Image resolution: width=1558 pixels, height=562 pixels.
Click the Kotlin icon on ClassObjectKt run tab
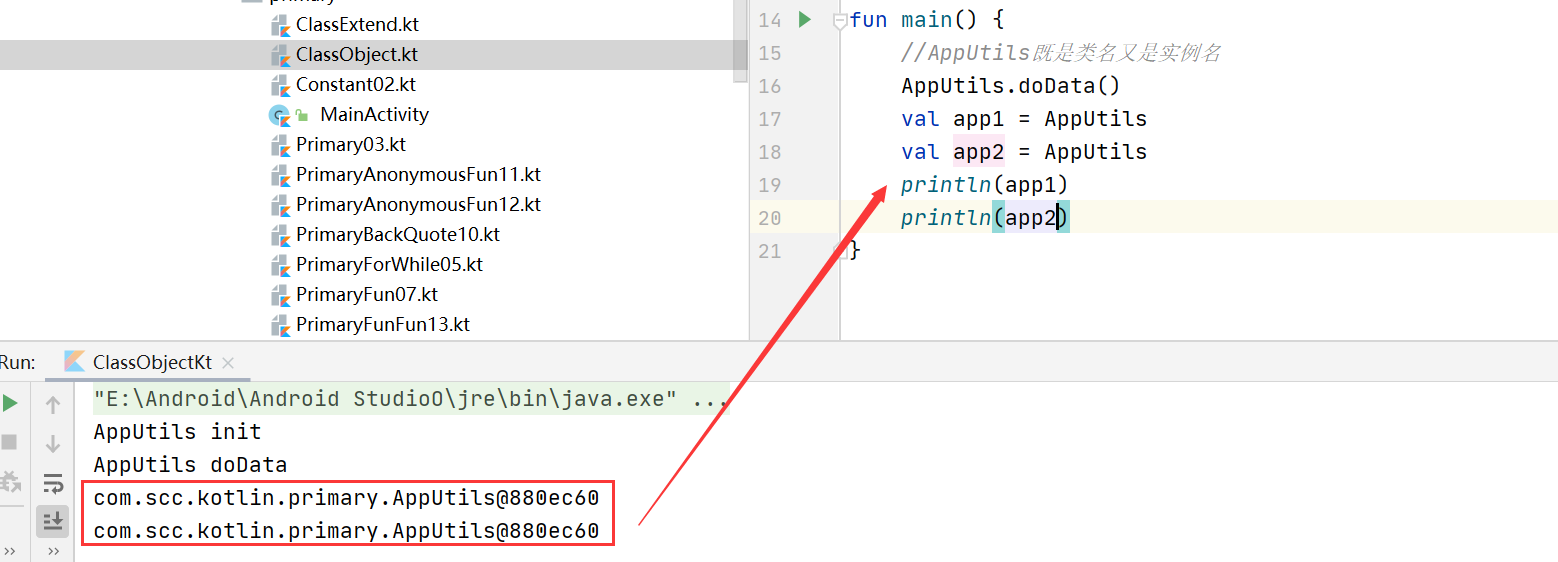(x=75, y=362)
